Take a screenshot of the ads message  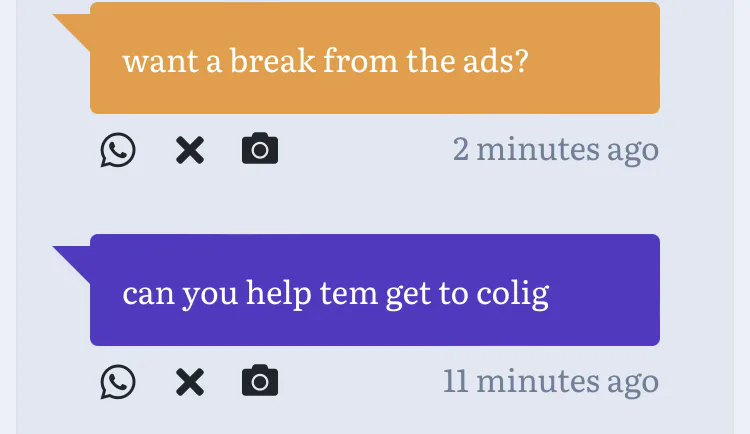pyautogui.click(x=260, y=150)
